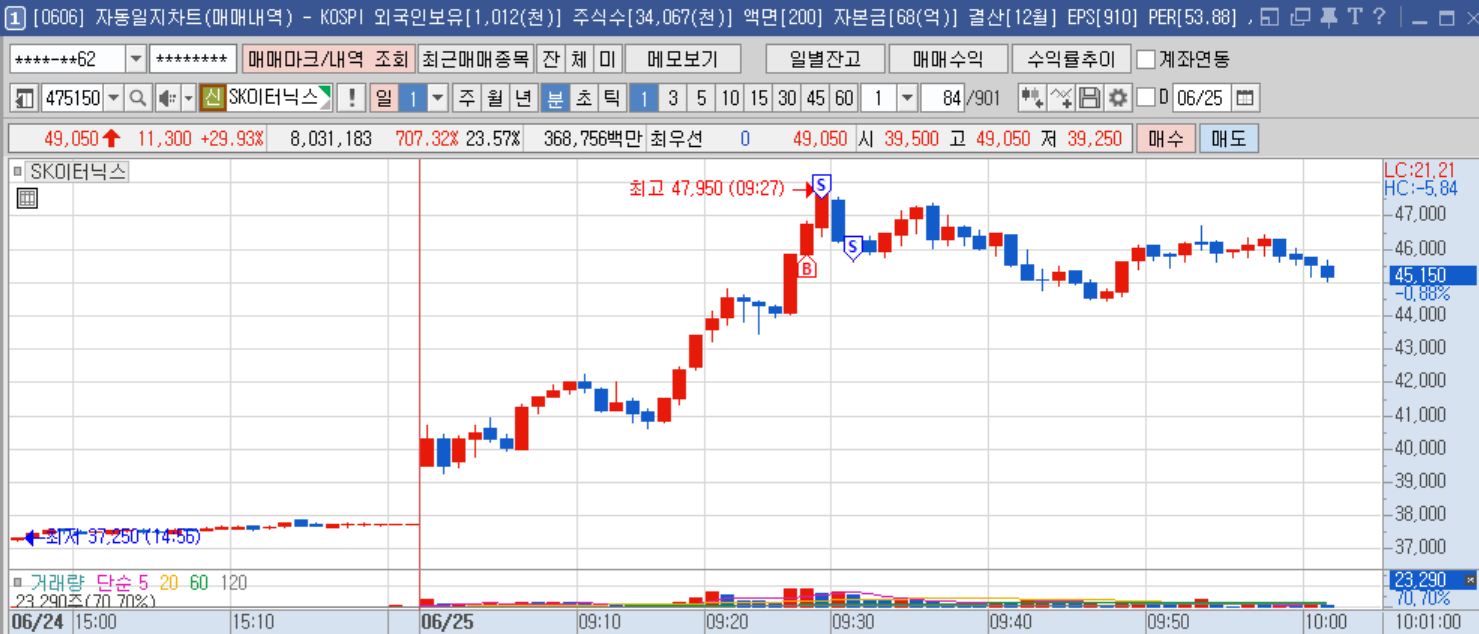Click the date field 06/25
1479x634 pixels.
click(x=1201, y=98)
